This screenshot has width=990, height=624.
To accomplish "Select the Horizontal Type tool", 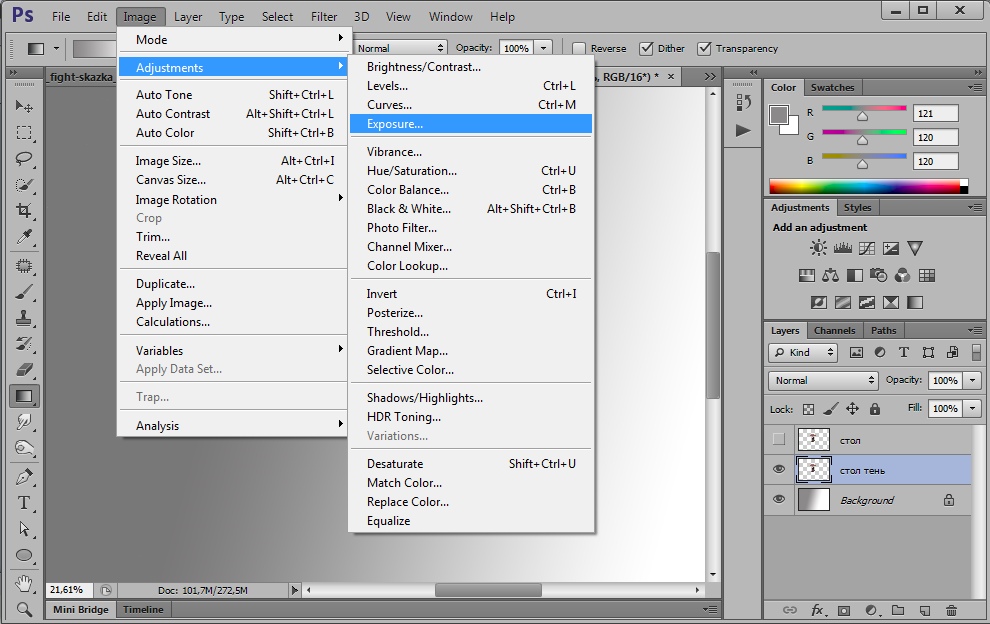I will click(x=24, y=503).
